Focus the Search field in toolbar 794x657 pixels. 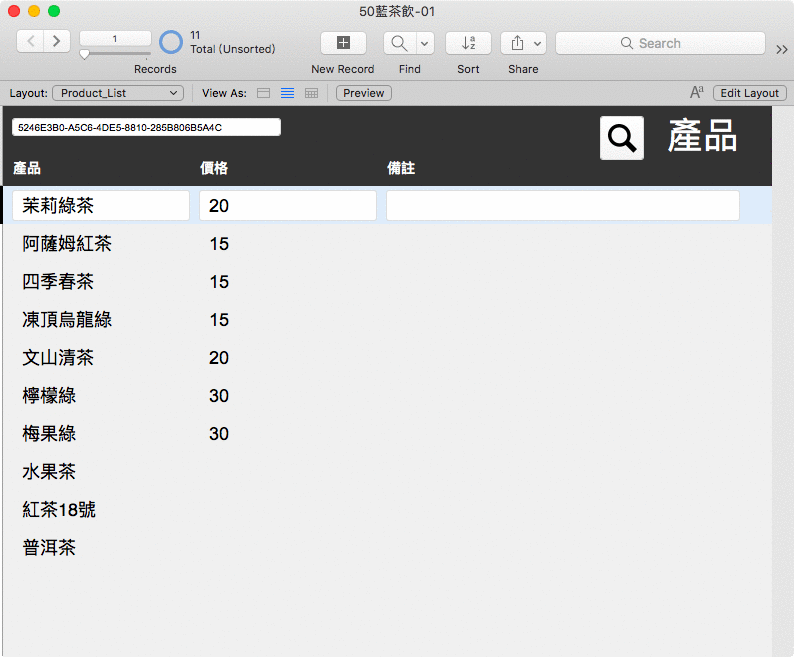tap(660, 43)
